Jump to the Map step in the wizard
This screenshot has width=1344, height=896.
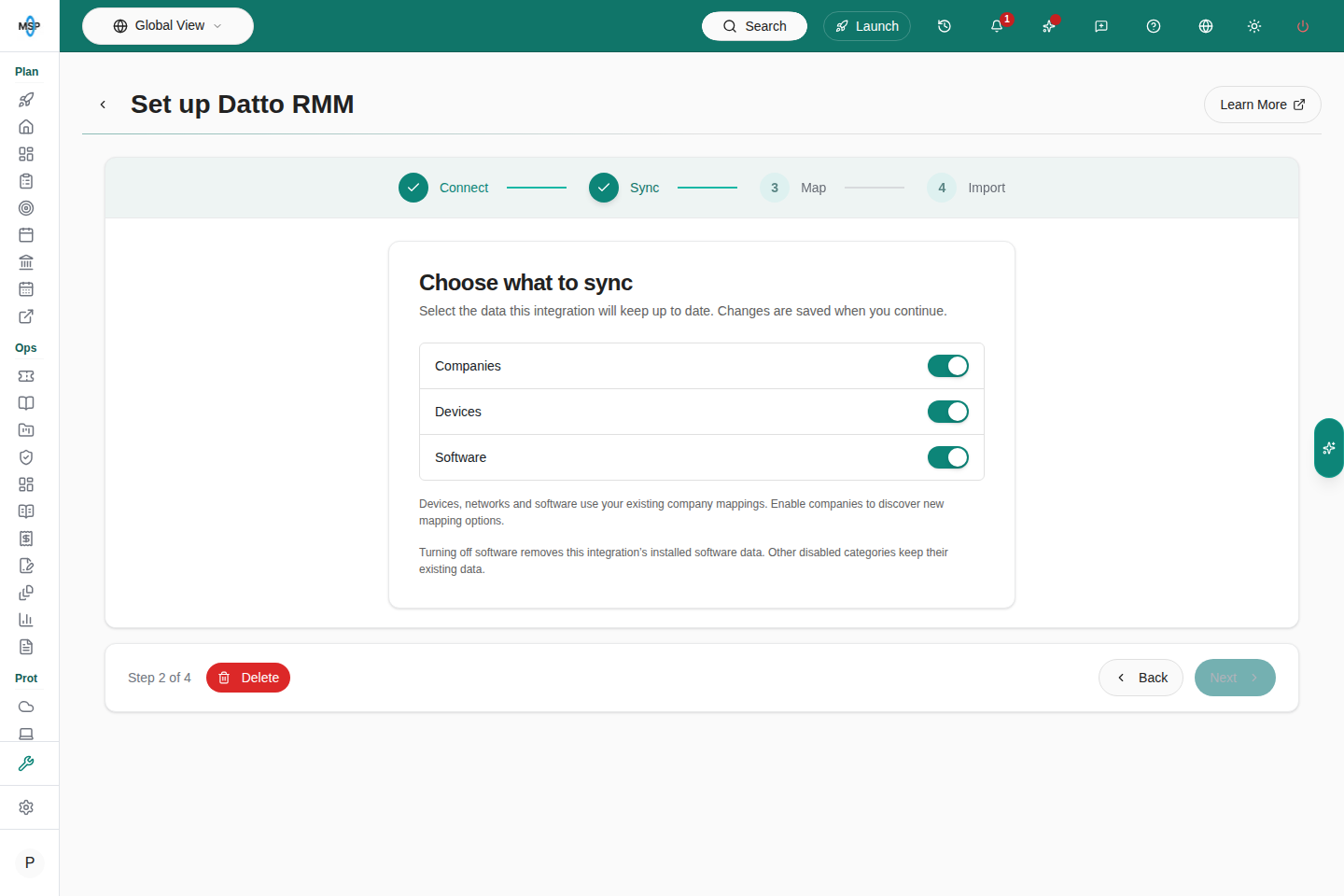[793, 188]
